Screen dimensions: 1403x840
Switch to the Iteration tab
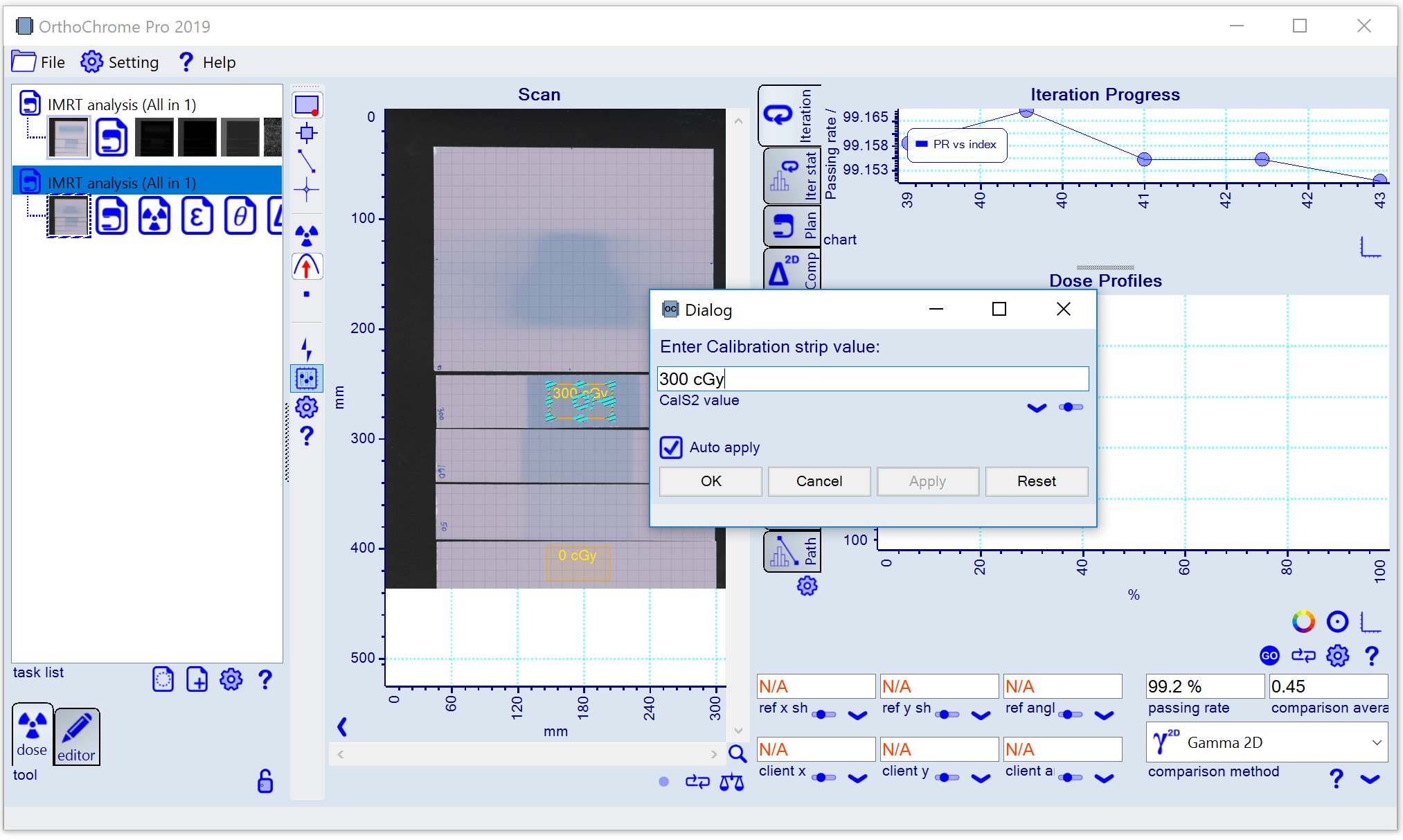(x=790, y=115)
